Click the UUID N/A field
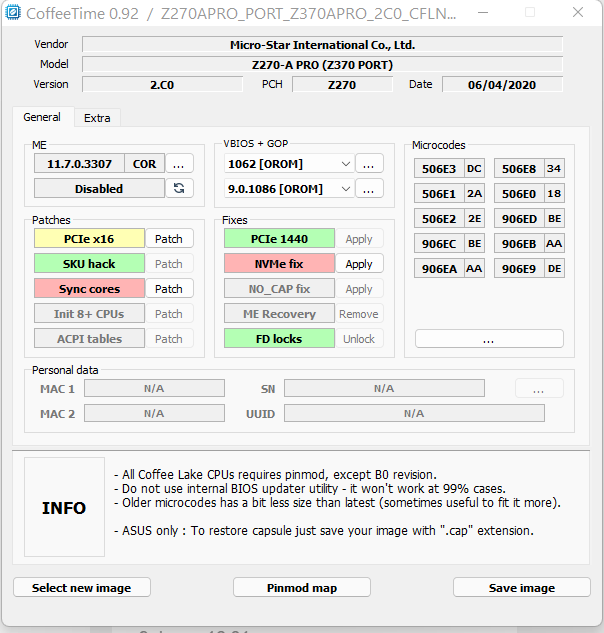The height and width of the screenshot is (633, 604). [x=414, y=413]
